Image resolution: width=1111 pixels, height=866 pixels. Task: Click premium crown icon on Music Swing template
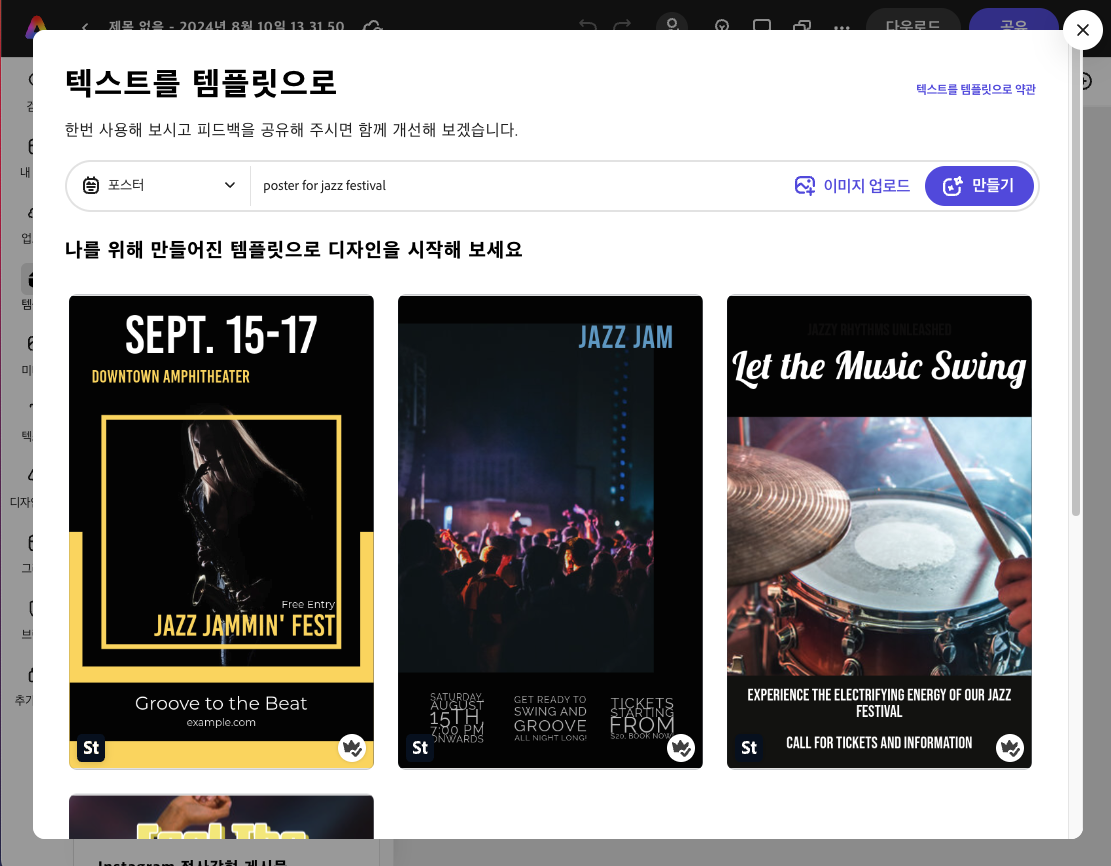click(x=1010, y=748)
